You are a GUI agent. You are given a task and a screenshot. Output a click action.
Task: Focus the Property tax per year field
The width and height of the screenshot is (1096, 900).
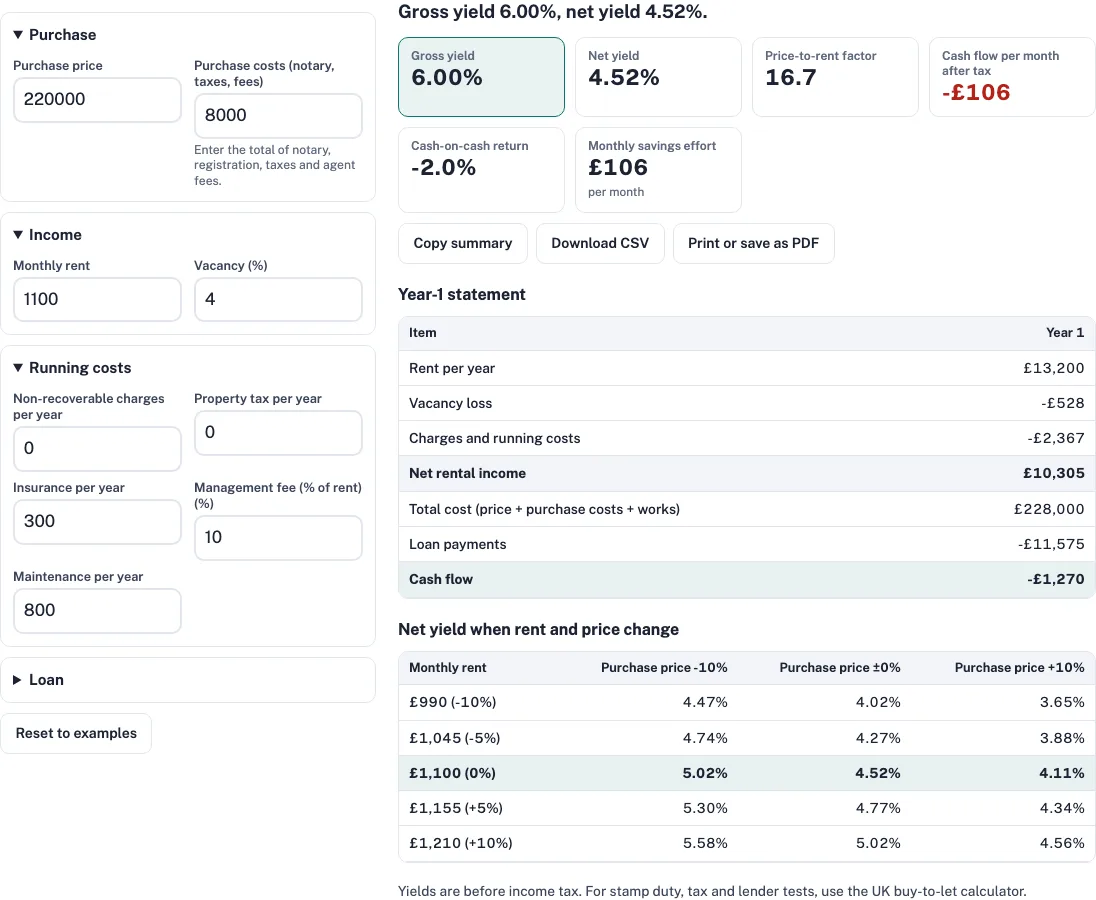coord(278,433)
